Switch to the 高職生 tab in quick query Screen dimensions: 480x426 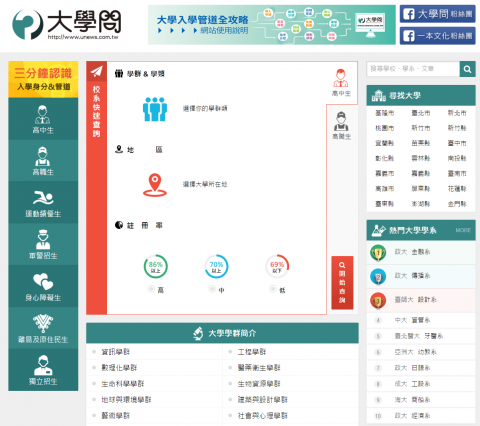341,125
